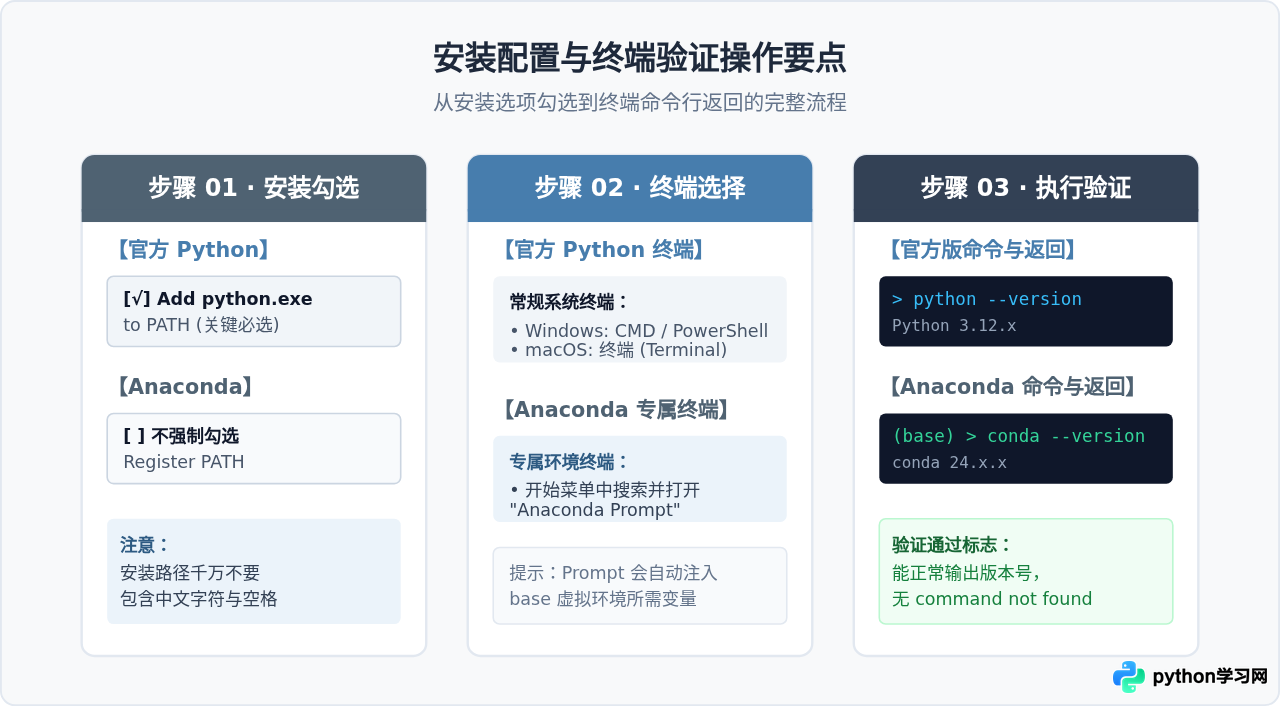The width and height of the screenshot is (1280, 706).
Task: Click the base 虚拟环境所需变量 line
Action: pyautogui.click(x=603, y=599)
